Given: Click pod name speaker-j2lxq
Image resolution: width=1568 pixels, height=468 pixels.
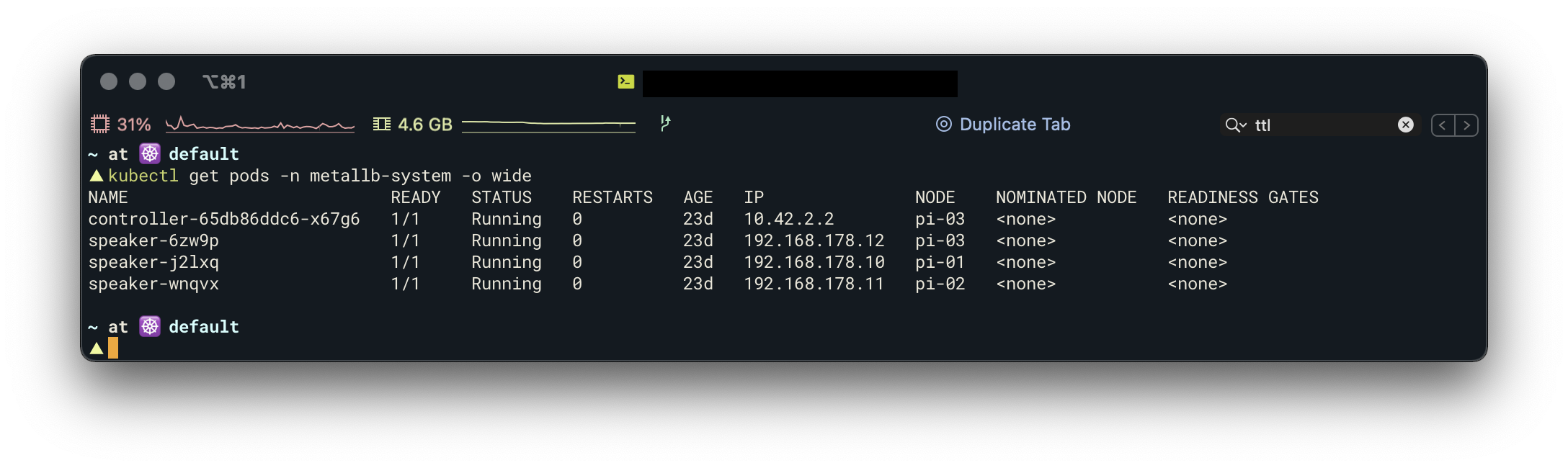Looking at the screenshot, I should tap(153, 262).
